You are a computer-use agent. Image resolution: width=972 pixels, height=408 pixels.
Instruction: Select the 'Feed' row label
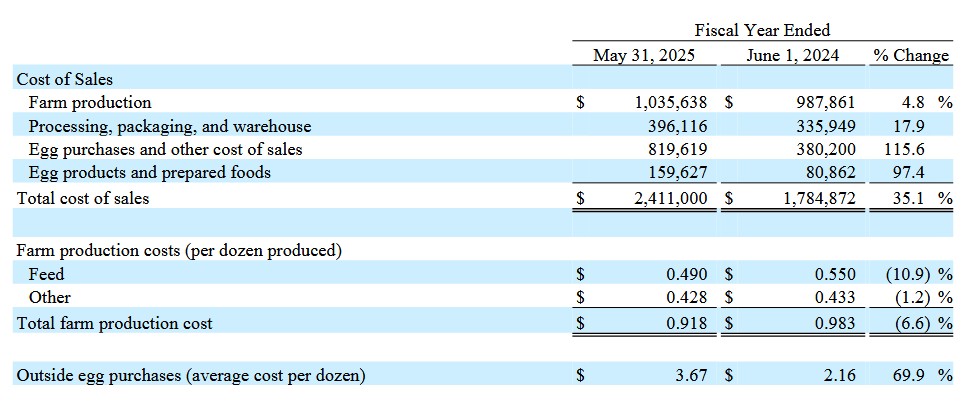pos(46,274)
